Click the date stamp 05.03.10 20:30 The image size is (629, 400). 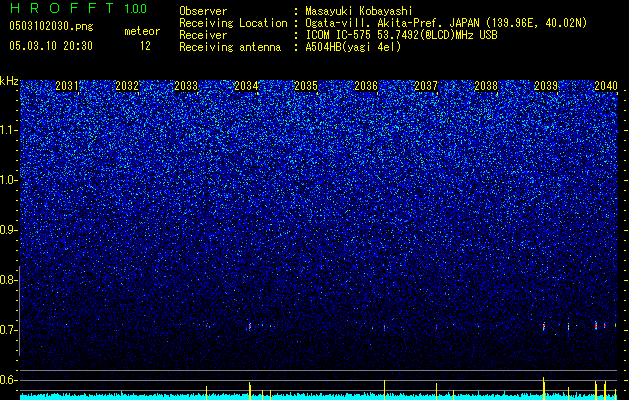pos(51,46)
